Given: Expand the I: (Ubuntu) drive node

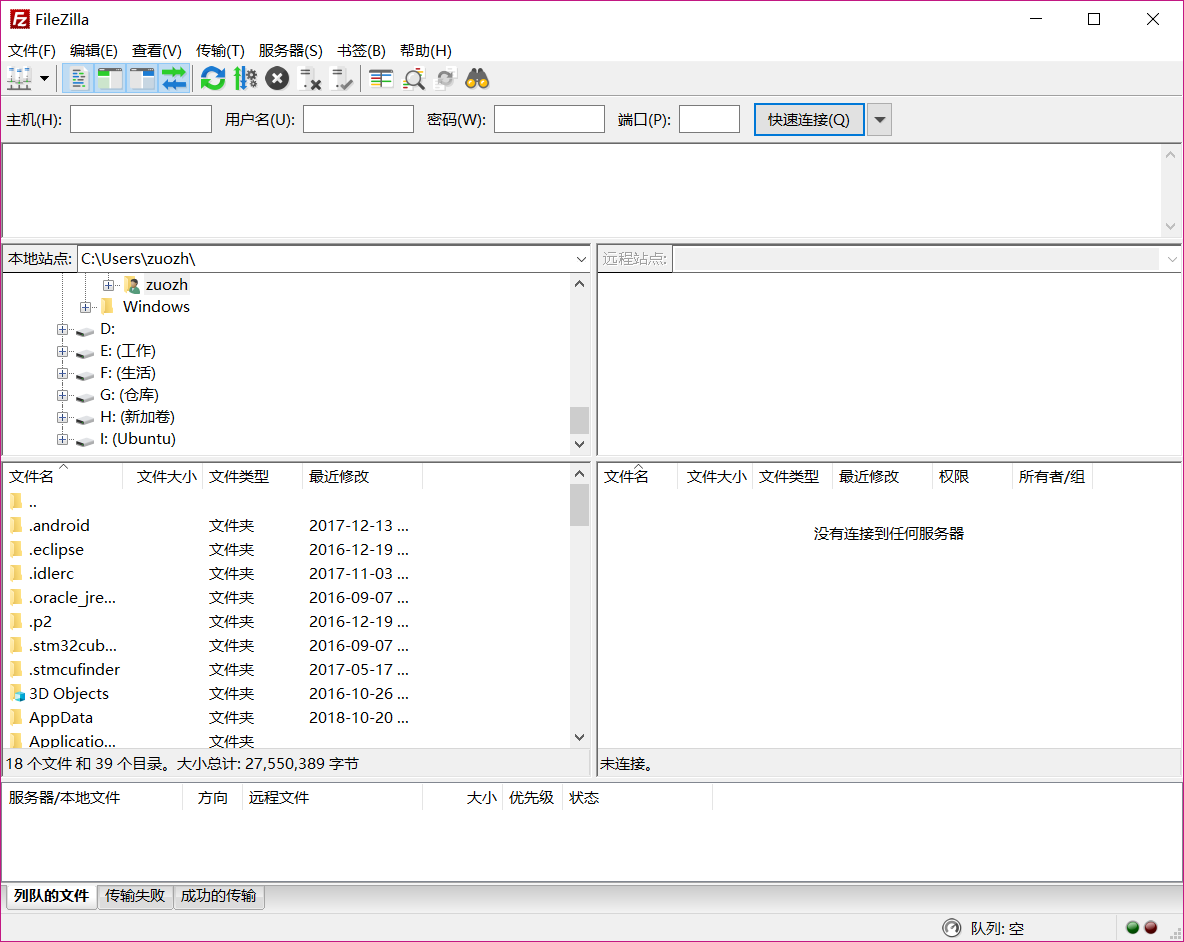Looking at the screenshot, I should point(63,439).
